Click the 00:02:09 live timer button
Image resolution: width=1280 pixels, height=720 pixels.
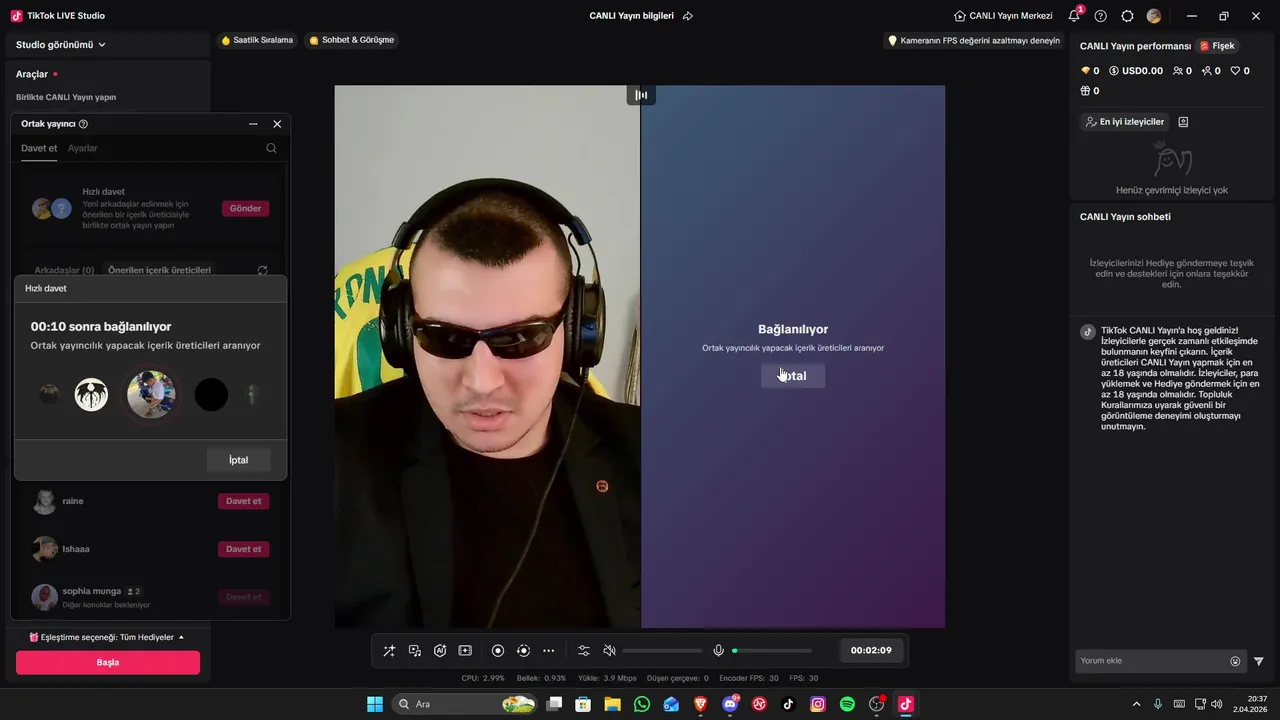pyautogui.click(x=871, y=650)
